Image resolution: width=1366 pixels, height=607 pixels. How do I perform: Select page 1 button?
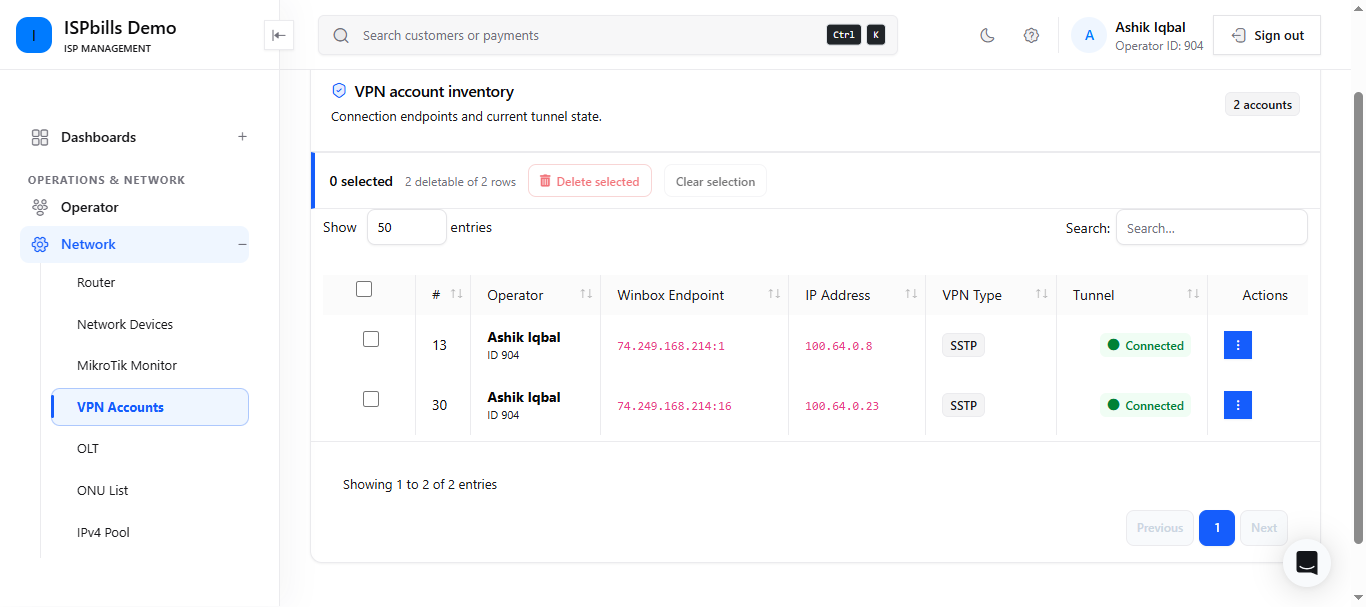tap(1217, 528)
